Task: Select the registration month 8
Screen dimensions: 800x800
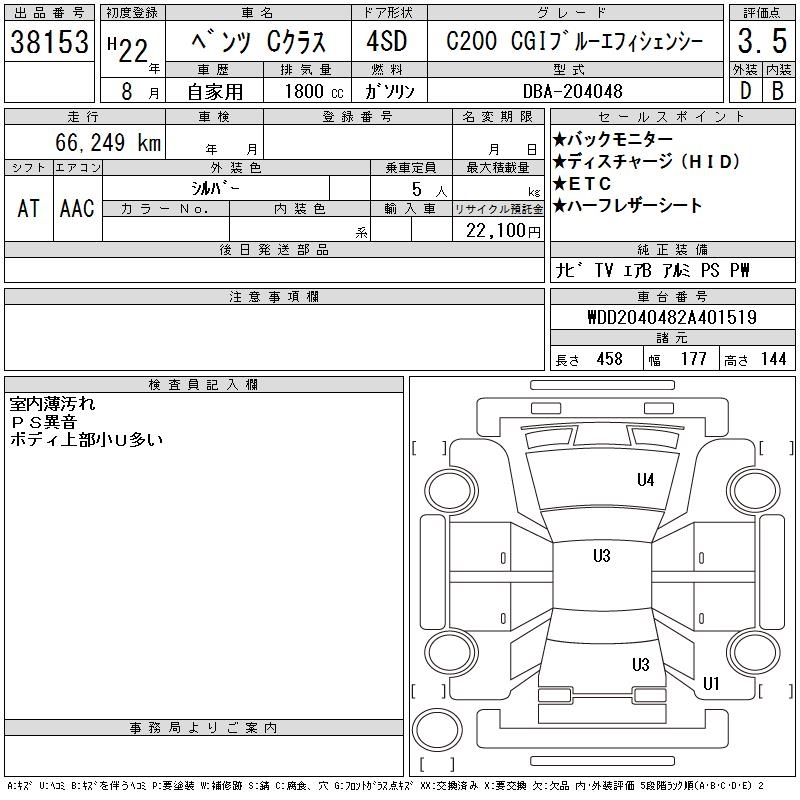Action: pos(127,91)
